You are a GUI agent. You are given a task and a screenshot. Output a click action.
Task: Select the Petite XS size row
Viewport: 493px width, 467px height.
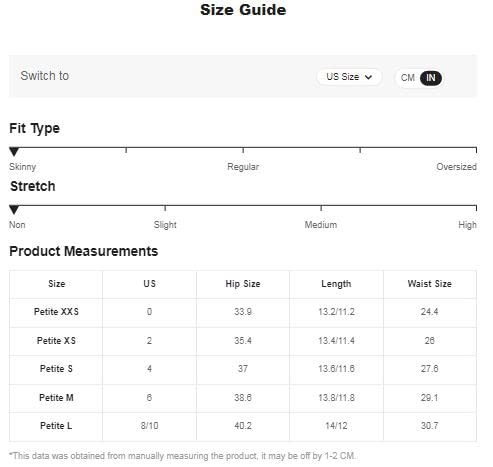(243, 341)
